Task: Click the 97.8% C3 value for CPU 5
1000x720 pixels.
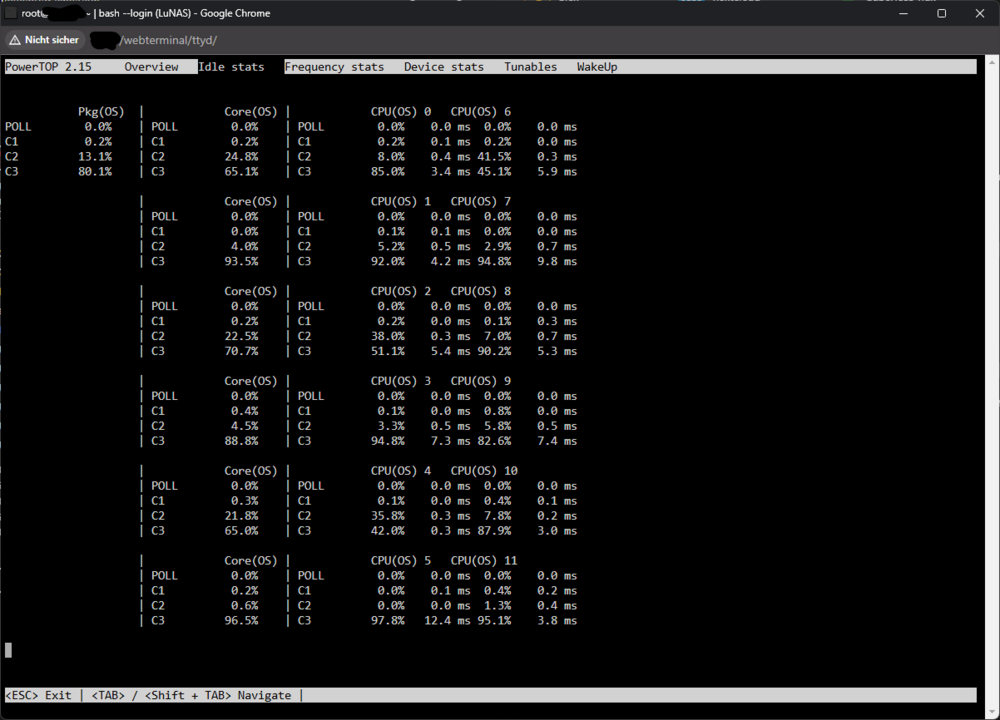Action: (x=388, y=621)
